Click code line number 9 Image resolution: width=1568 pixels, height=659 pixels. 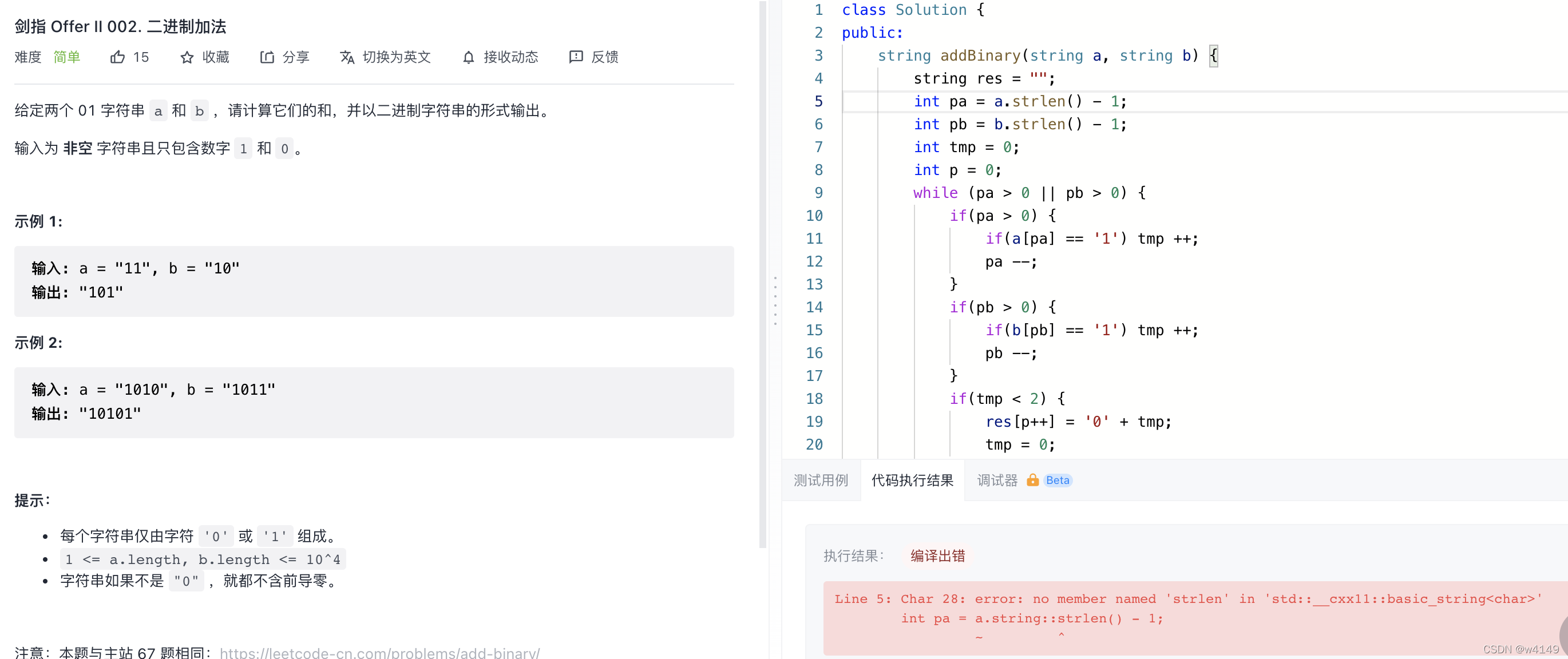coord(818,193)
